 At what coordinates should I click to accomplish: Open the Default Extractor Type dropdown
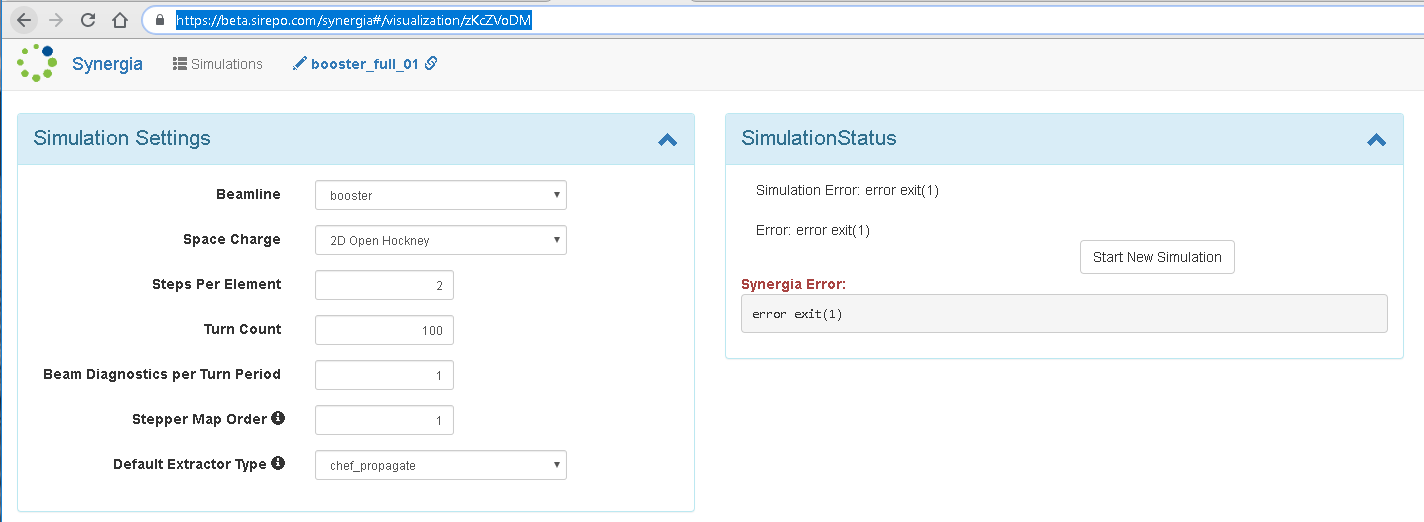(x=441, y=465)
